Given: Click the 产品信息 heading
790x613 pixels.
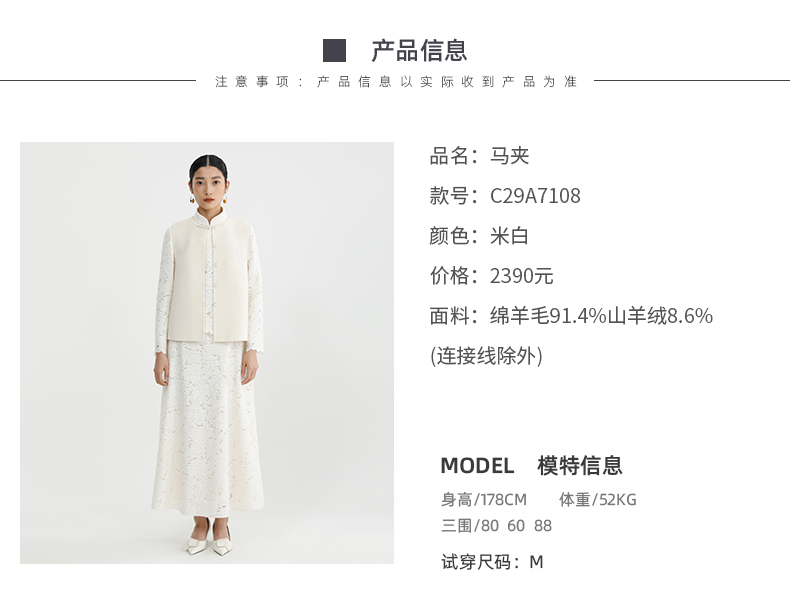Looking at the screenshot, I should (419, 51).
